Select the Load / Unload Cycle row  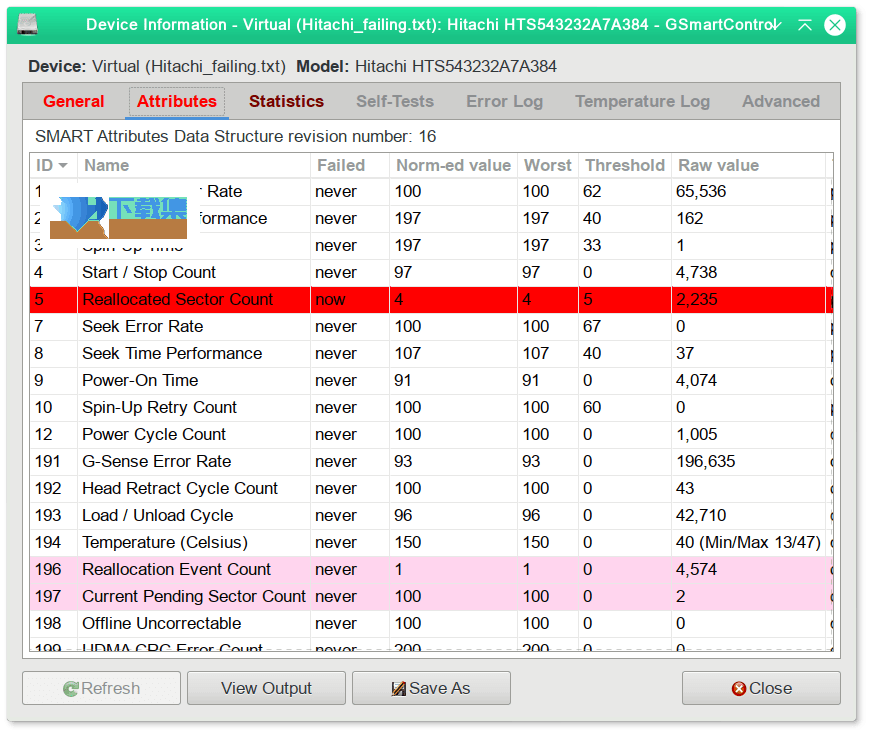pyautogui.click(x=431, y=516)
